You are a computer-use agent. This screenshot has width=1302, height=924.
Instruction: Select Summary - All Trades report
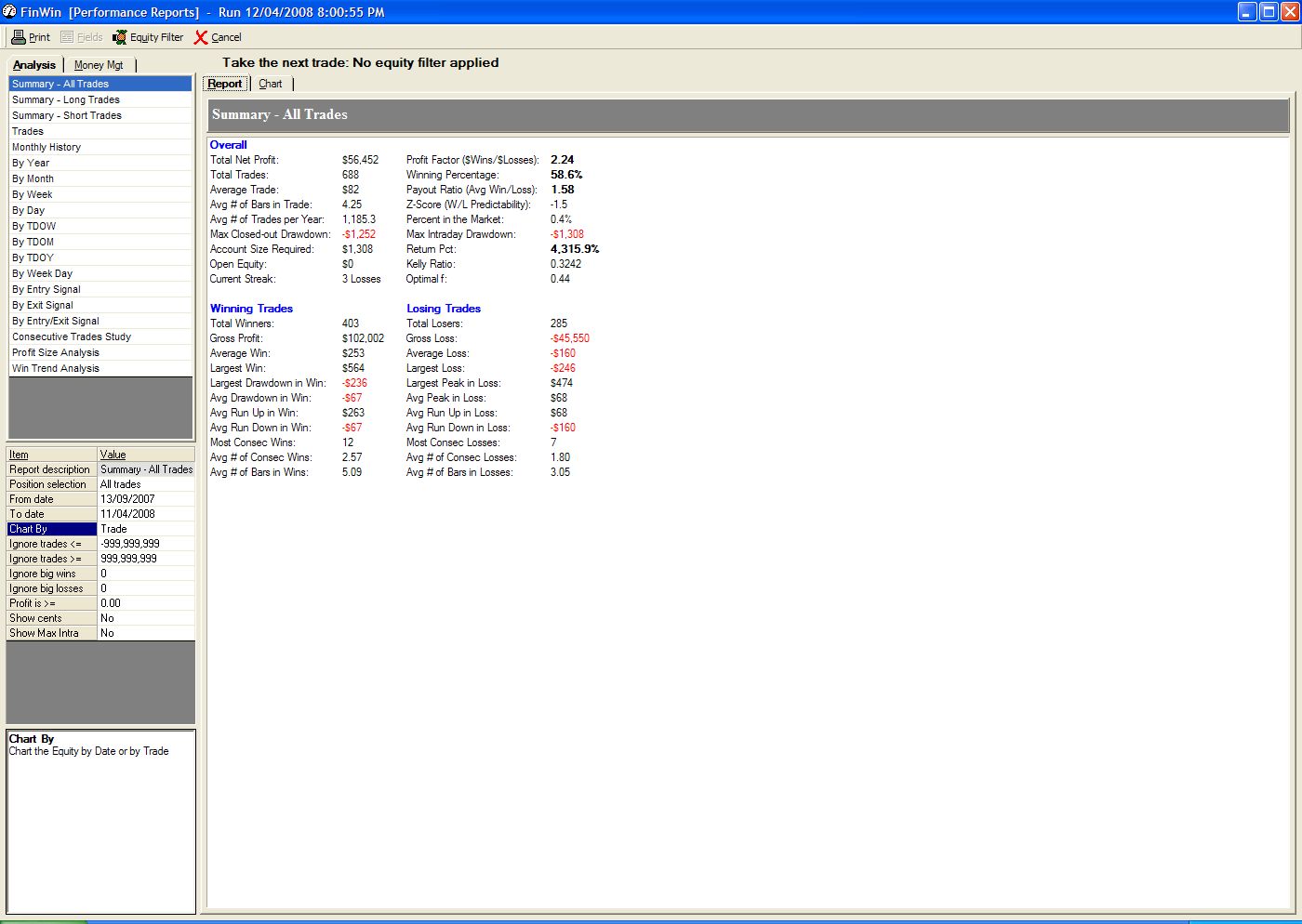tap(100, 84)
